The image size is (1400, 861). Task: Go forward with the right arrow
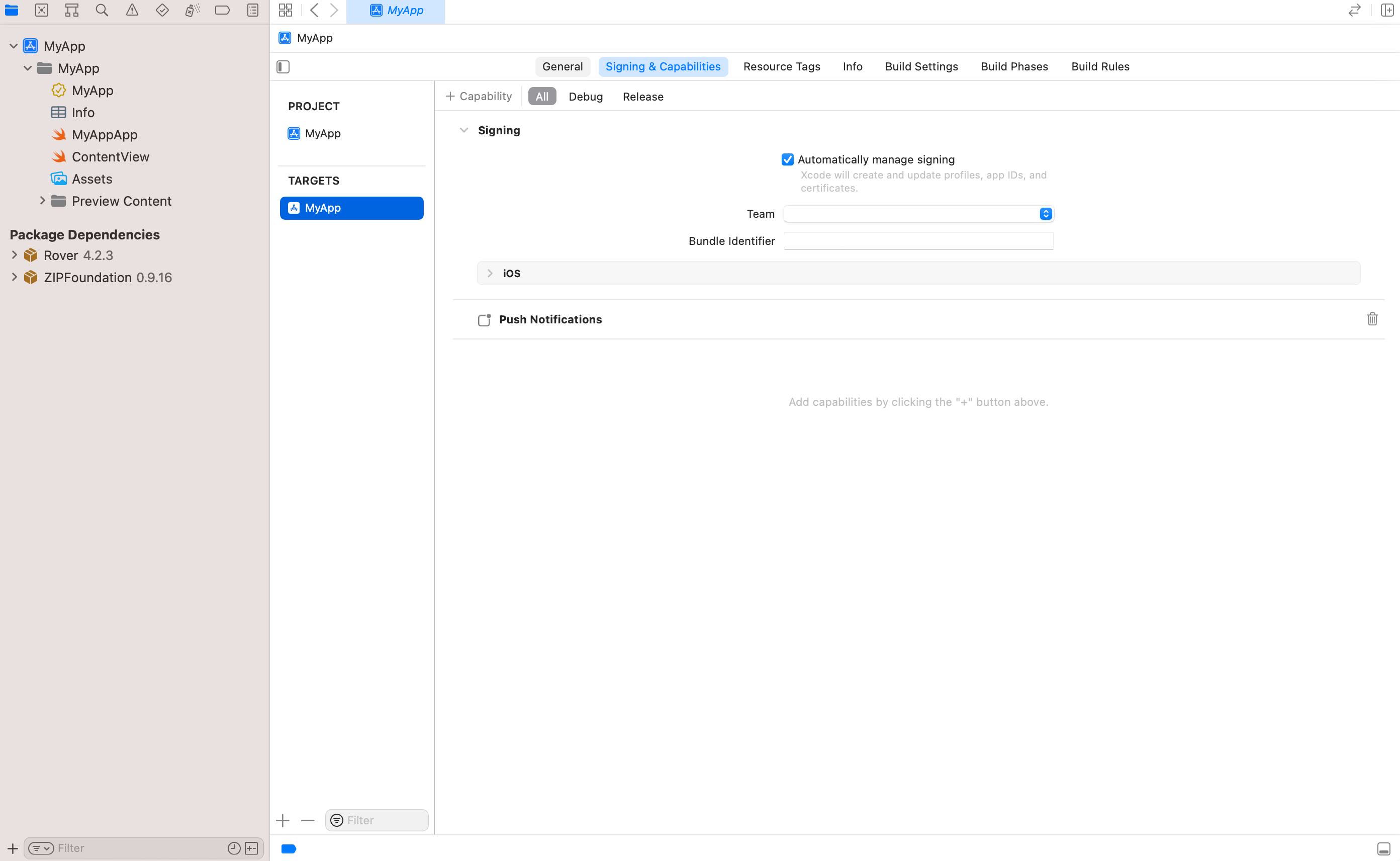point(334,10)
